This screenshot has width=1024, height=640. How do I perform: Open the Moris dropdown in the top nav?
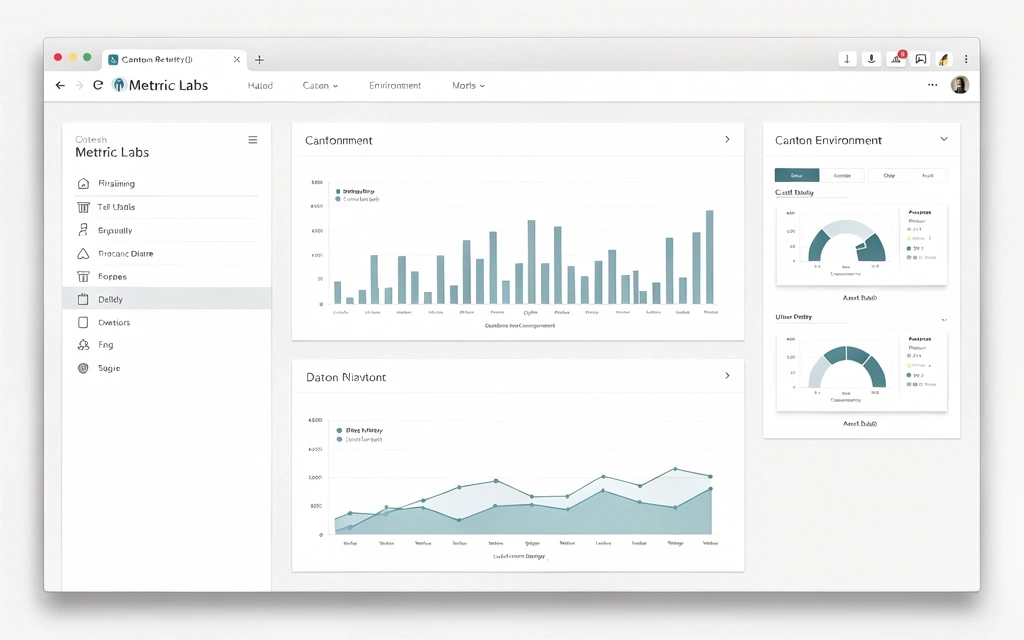(x=467, y=85)
